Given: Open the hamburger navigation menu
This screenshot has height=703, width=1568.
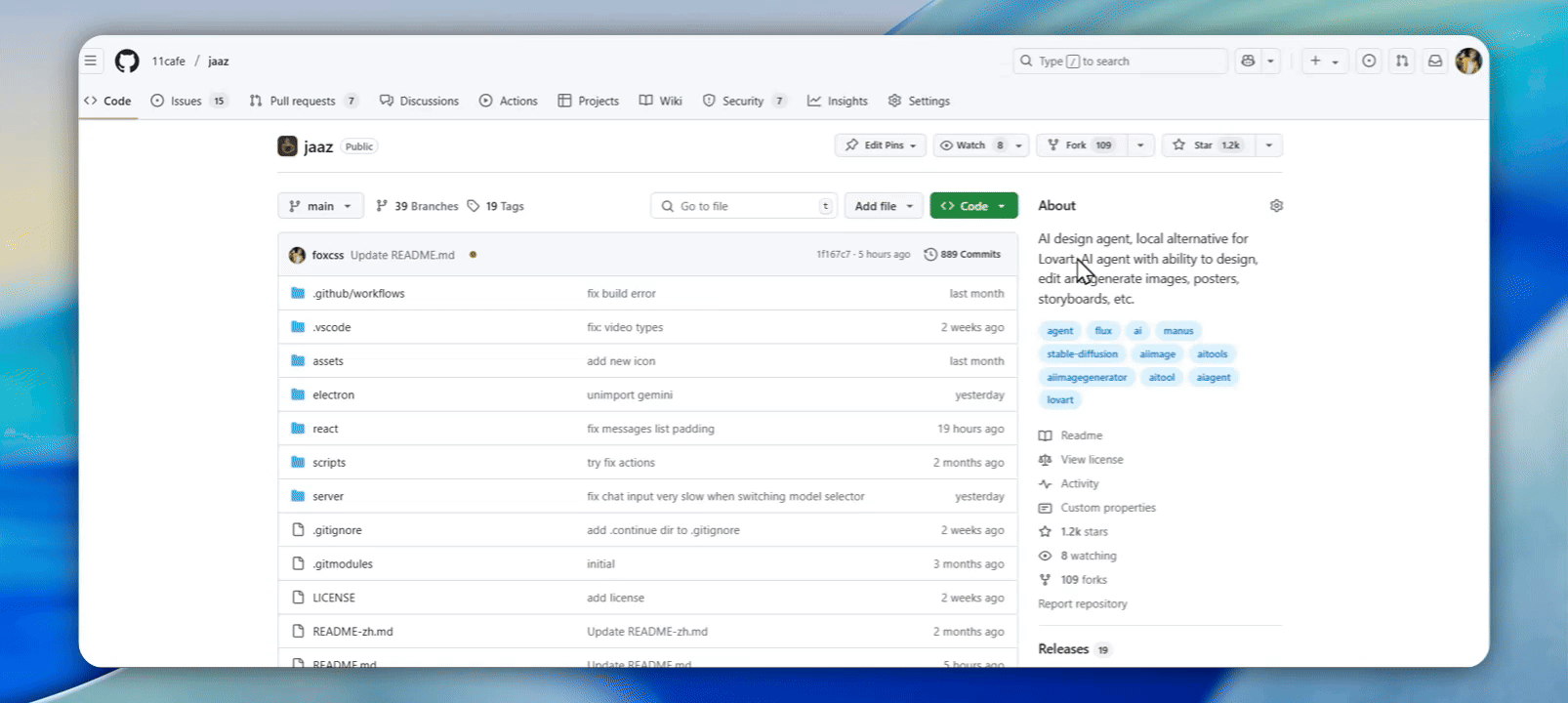Looking at the screenshot, I should pyautogui.click(x=91, y=61).
